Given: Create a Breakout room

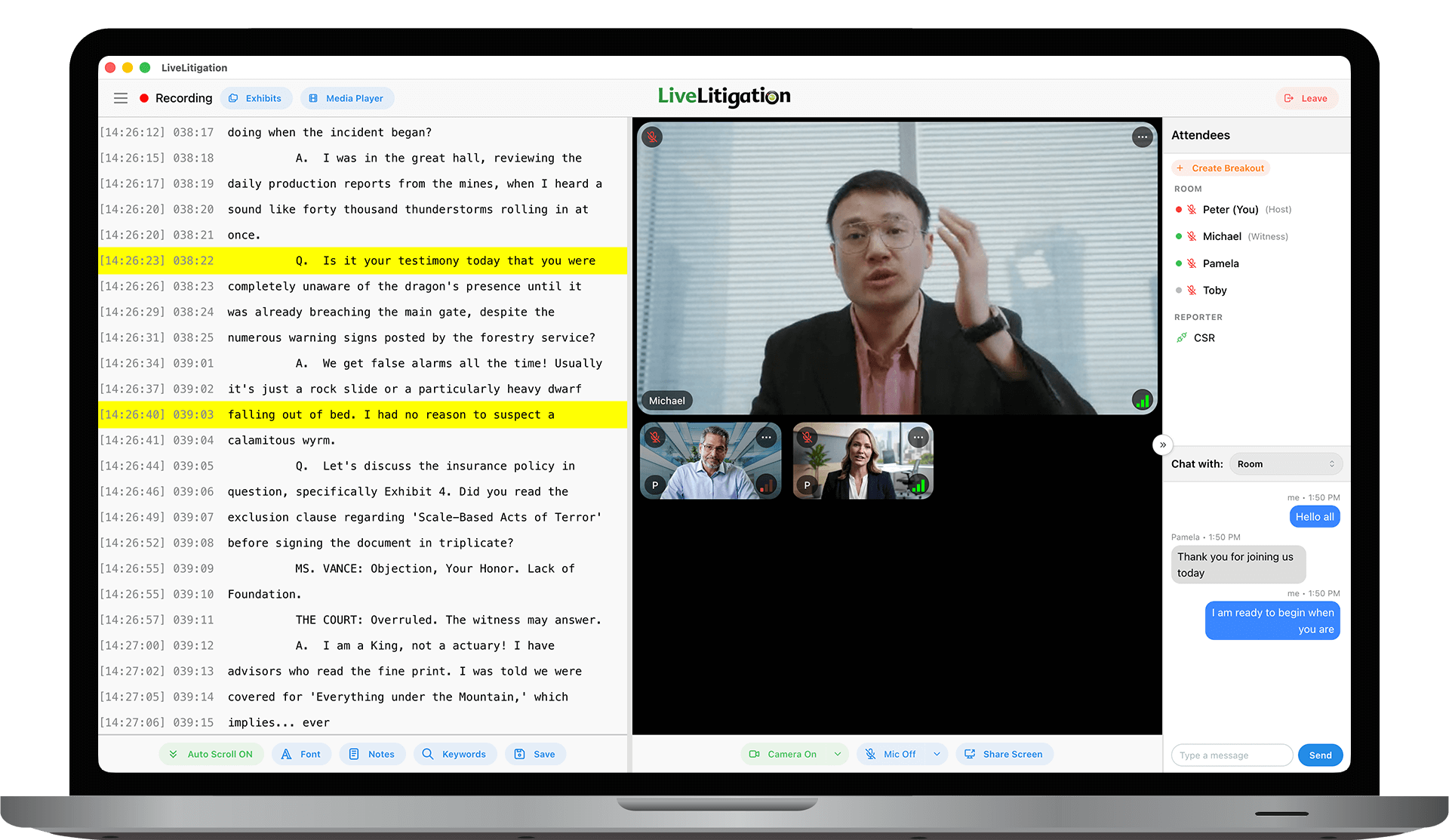Looking at the screenshot, I should [1220, 168].
